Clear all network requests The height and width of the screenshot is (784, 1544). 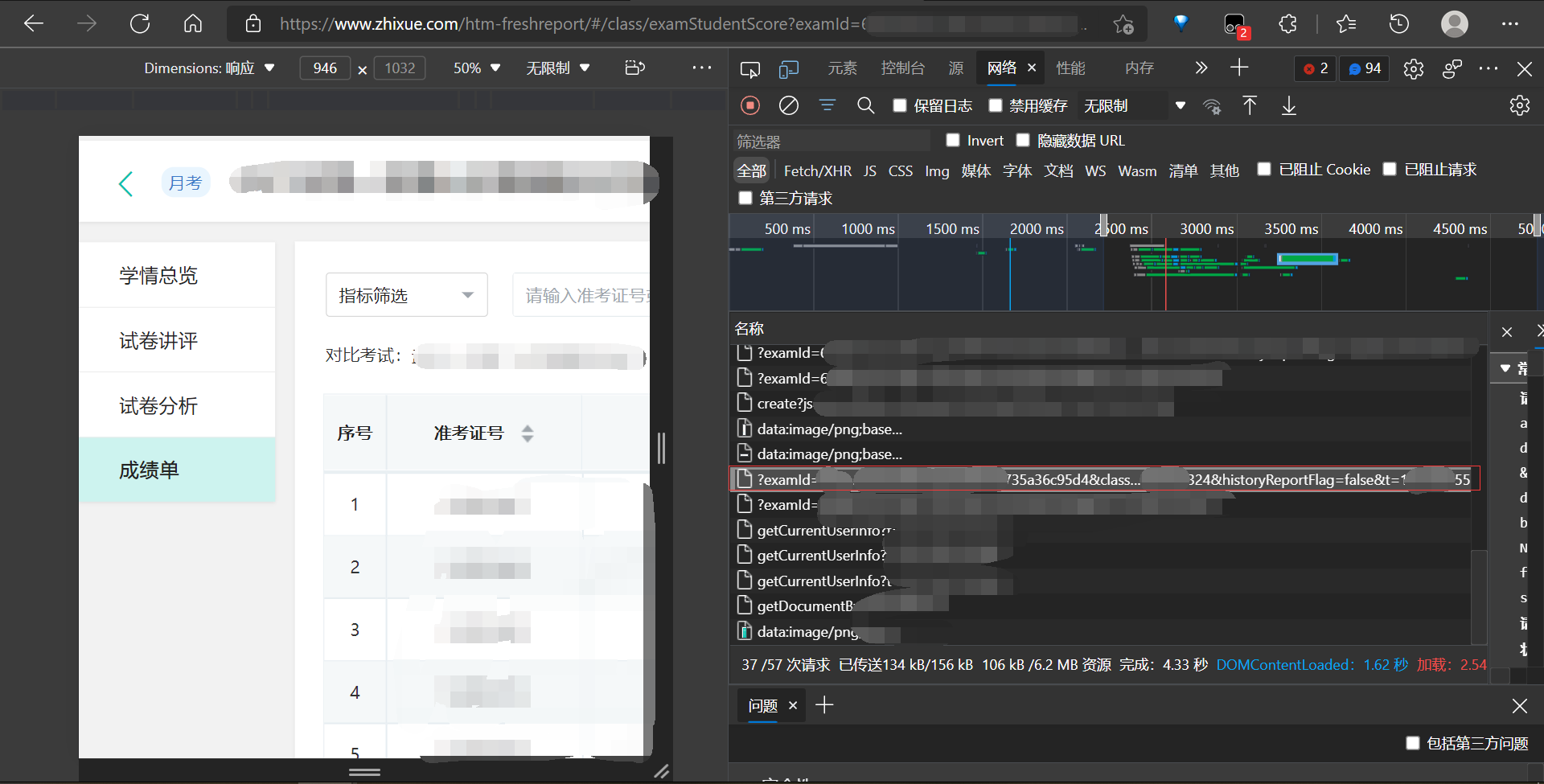click(788, 105)
